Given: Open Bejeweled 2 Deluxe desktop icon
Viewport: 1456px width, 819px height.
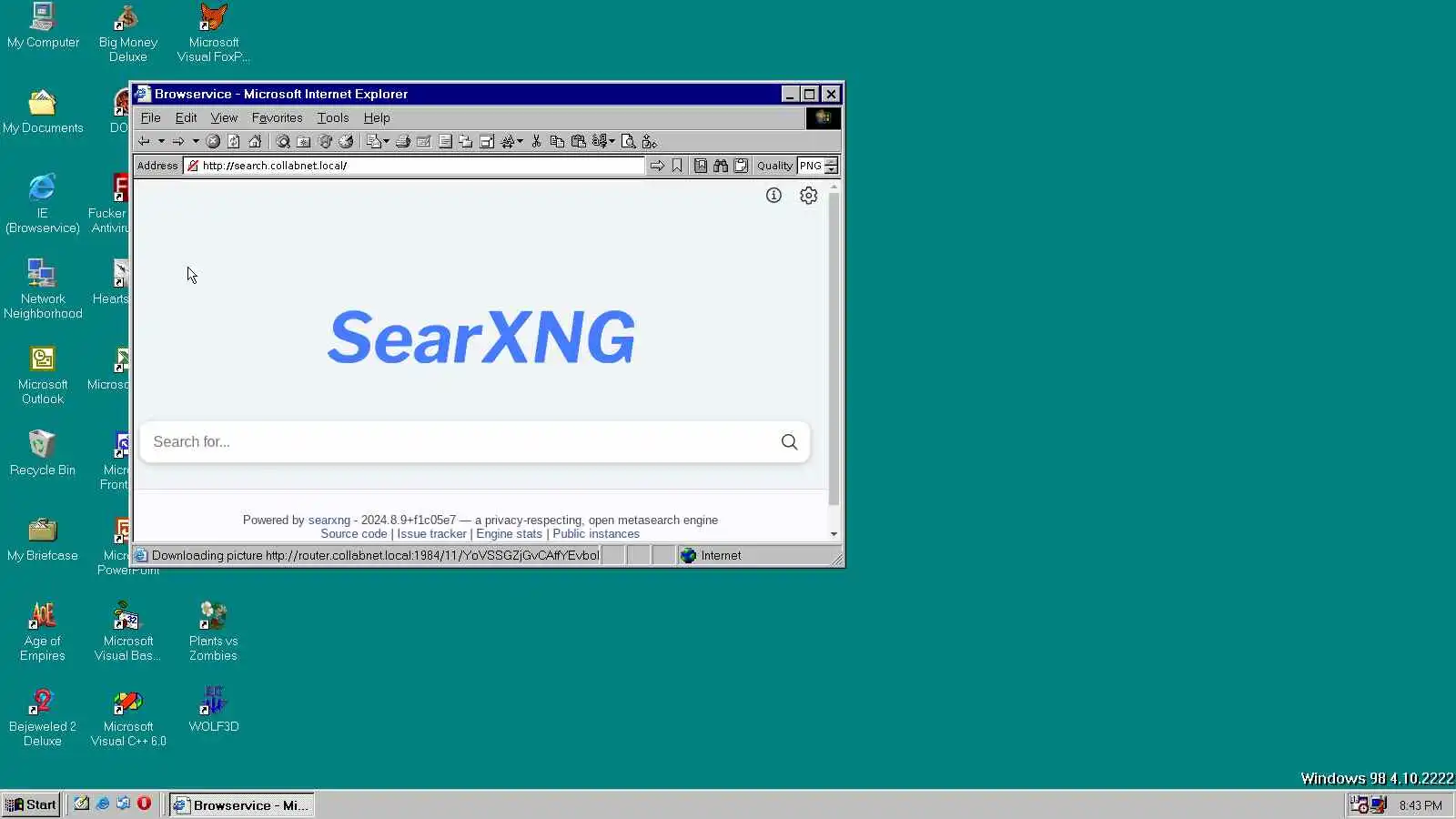Looking at the screenshot, I should (42, 717).
